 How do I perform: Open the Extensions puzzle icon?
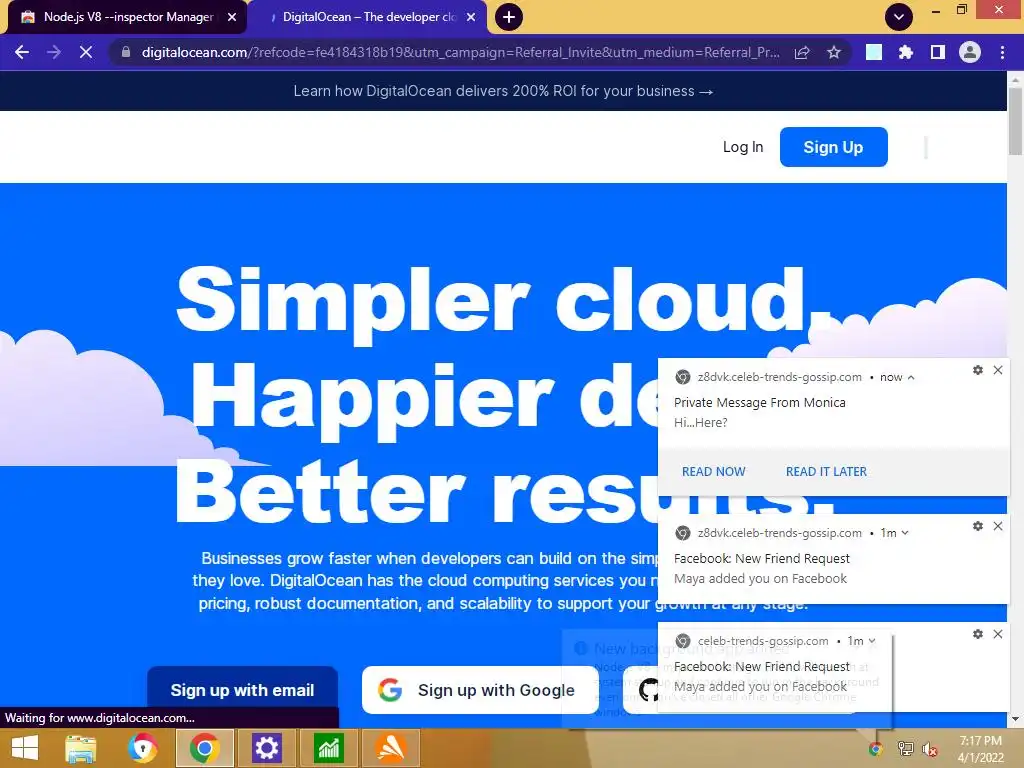[905, 52]
